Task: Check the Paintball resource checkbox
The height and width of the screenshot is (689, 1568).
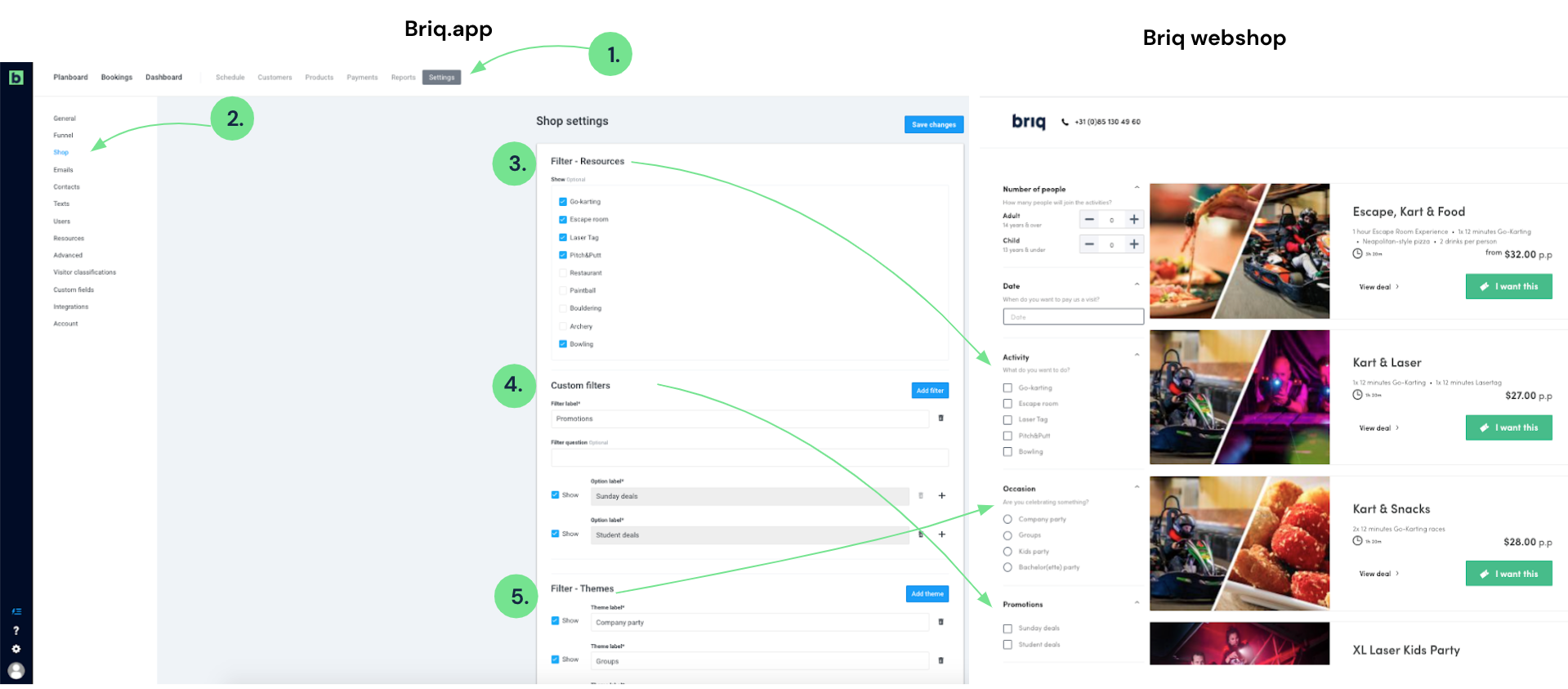Action: pos(563,290)
